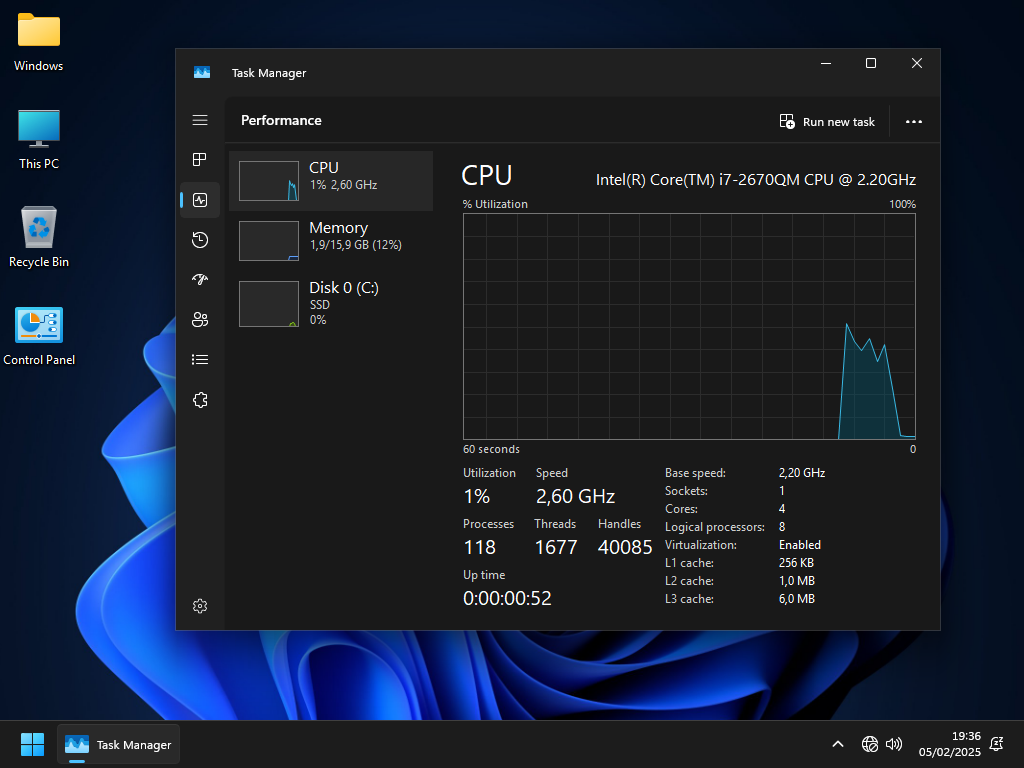This screenshot has height=768, width=1024.
Task: Maximize the Task Manager window
Action: pos(871,63)
